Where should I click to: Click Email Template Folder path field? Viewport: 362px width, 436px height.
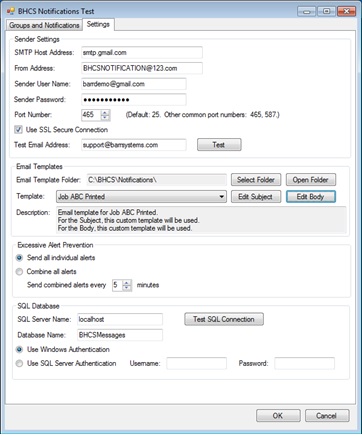[157, 180]
